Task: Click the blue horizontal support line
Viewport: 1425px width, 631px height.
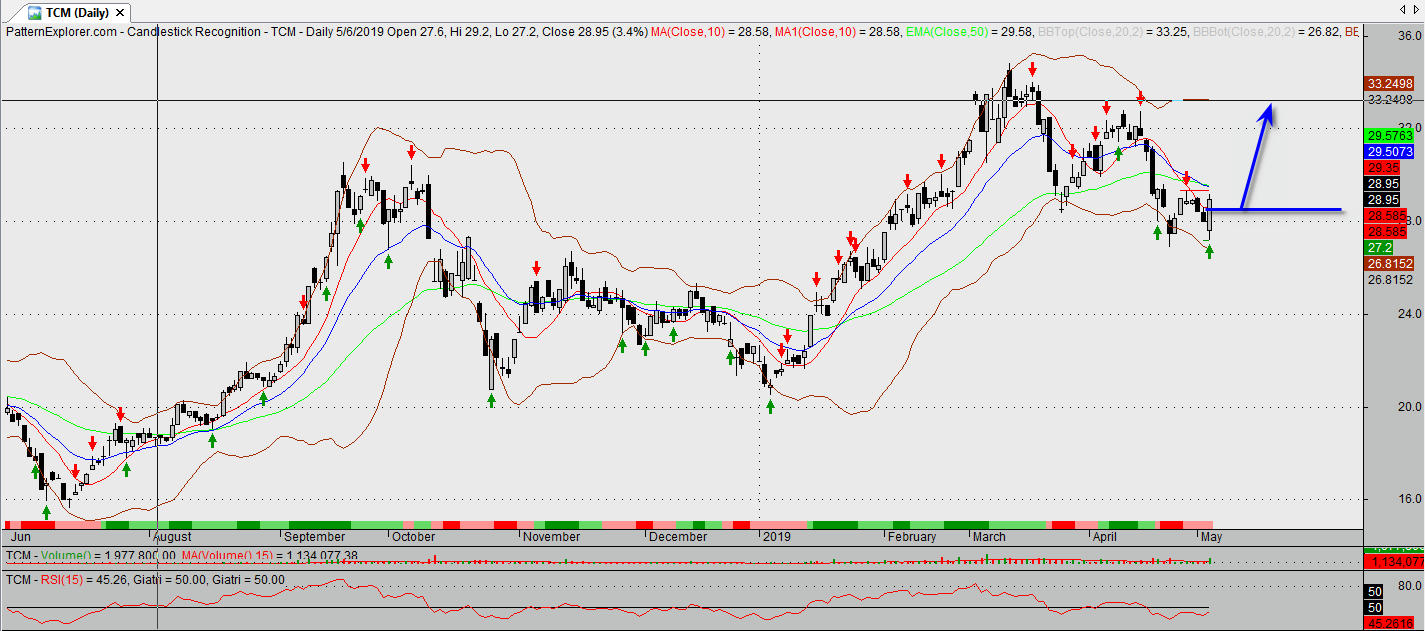Action: 1290,210
